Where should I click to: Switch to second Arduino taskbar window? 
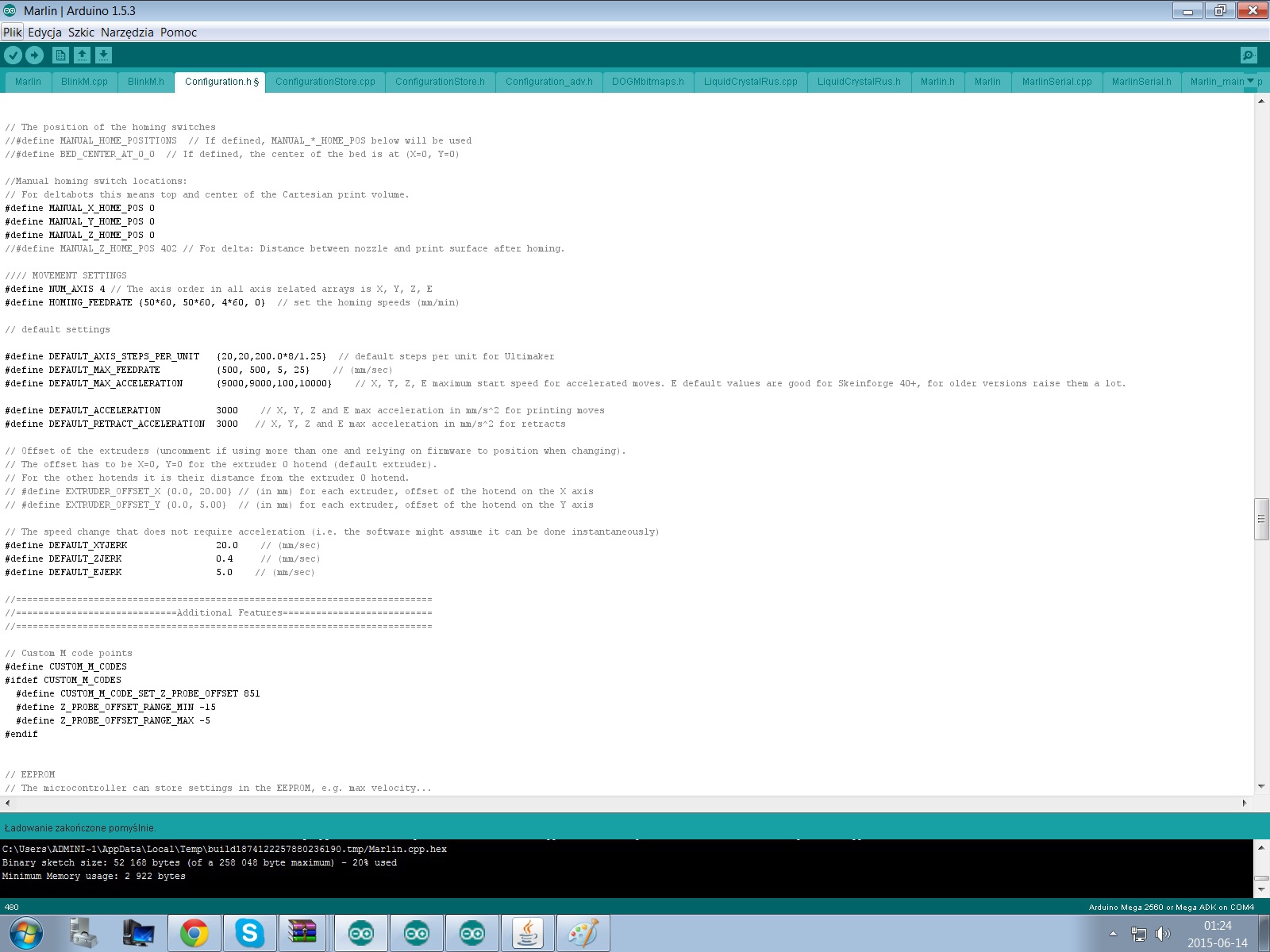417,933
